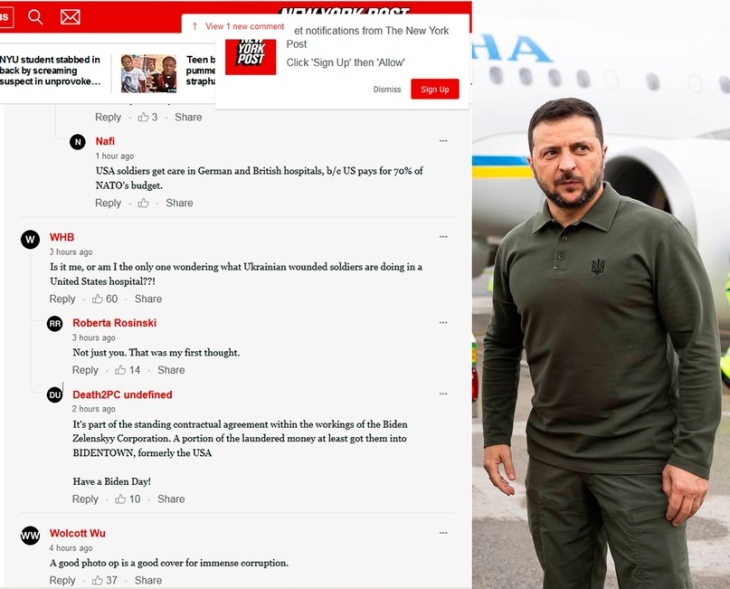Share Death2PC undefined's reply

click(171, 499)
